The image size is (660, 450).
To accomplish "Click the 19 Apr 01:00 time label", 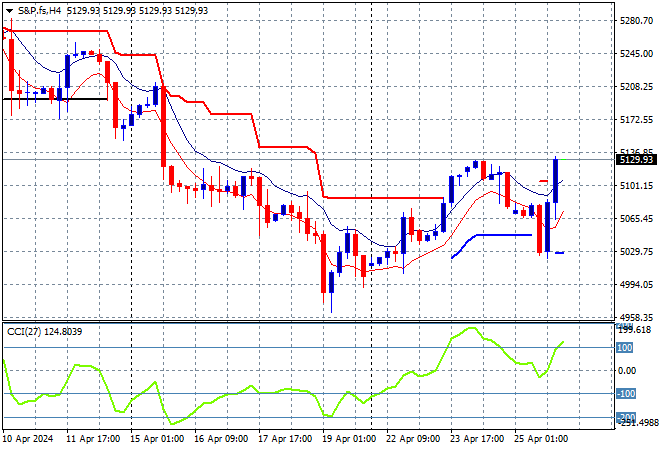I will coord(349,439).
